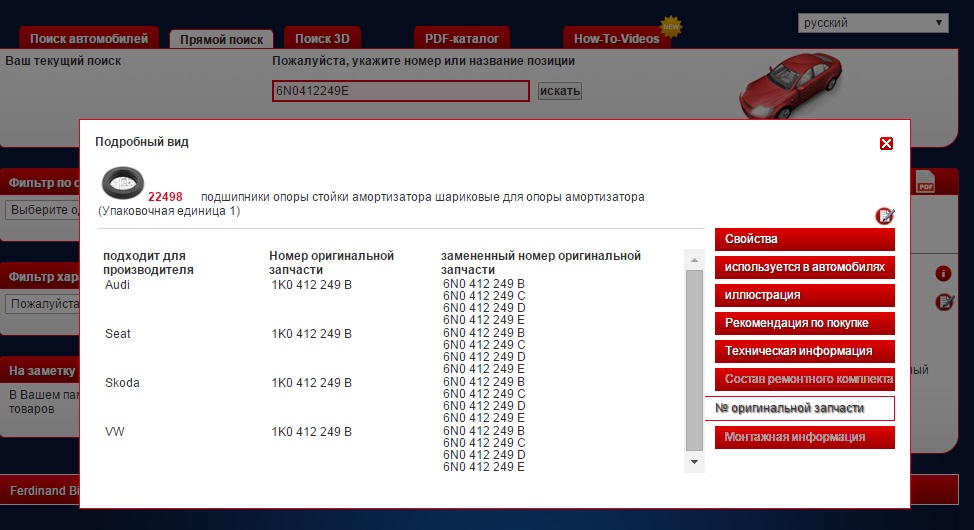Click the scroll down arrow in the list
This screenshot has width=974, height=530.
(x=694, y=462)
